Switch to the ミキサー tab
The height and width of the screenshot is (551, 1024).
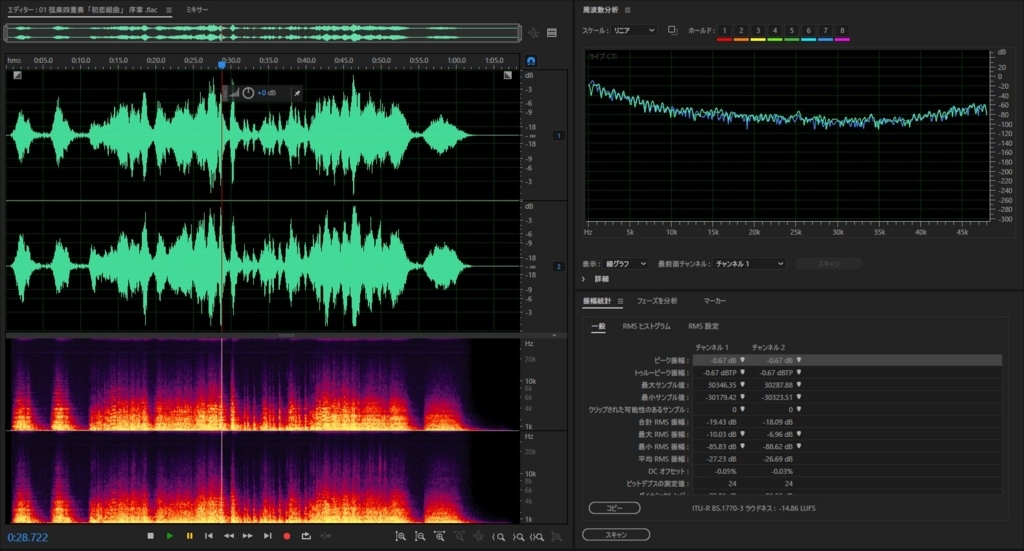click(x=197, y=10)
